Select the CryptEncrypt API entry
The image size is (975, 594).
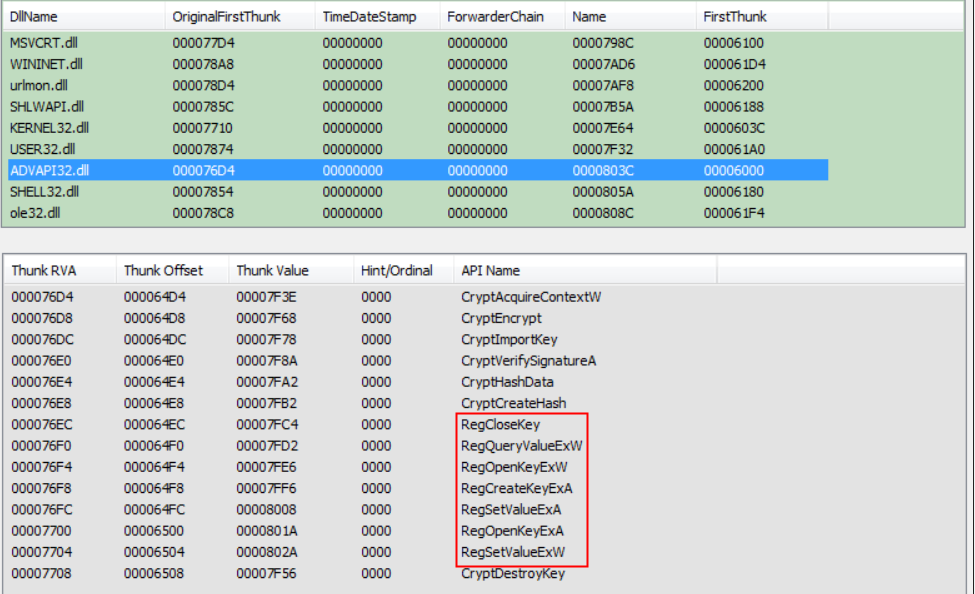(x=501, y=318)
